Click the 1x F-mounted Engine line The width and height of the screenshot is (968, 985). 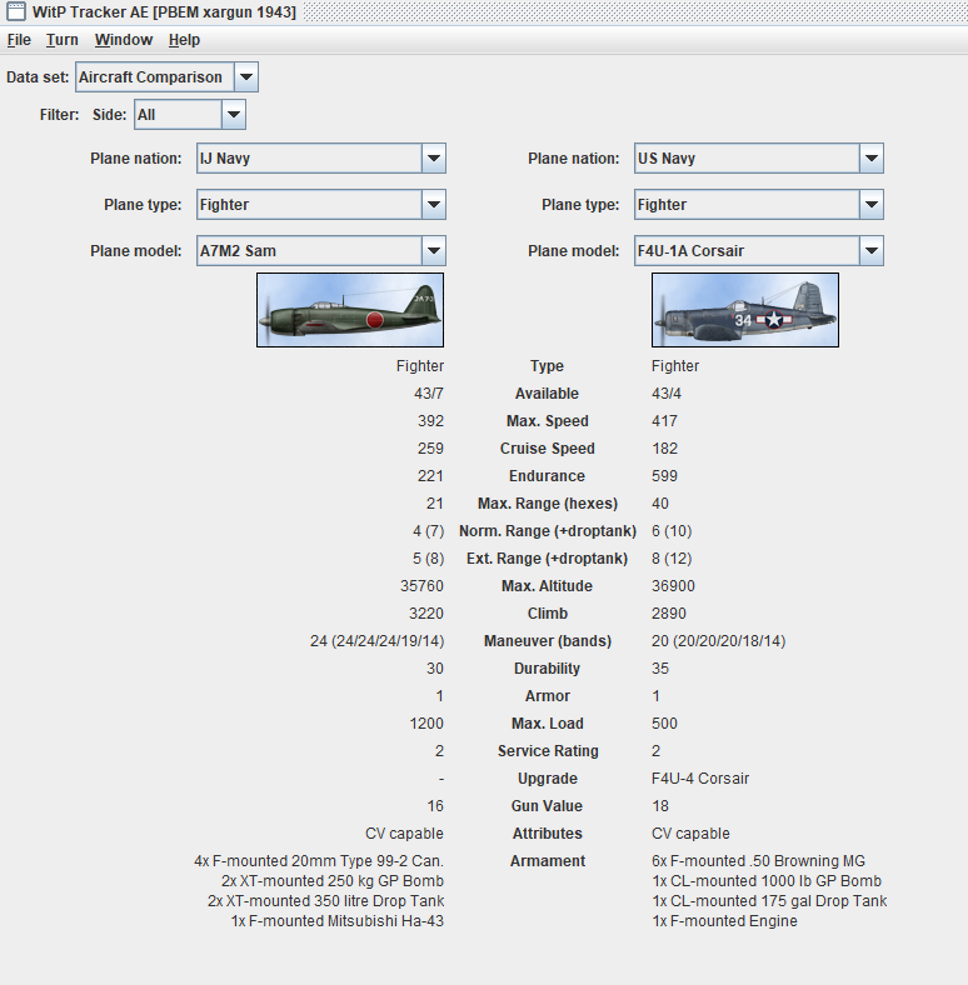pos(724,922)
